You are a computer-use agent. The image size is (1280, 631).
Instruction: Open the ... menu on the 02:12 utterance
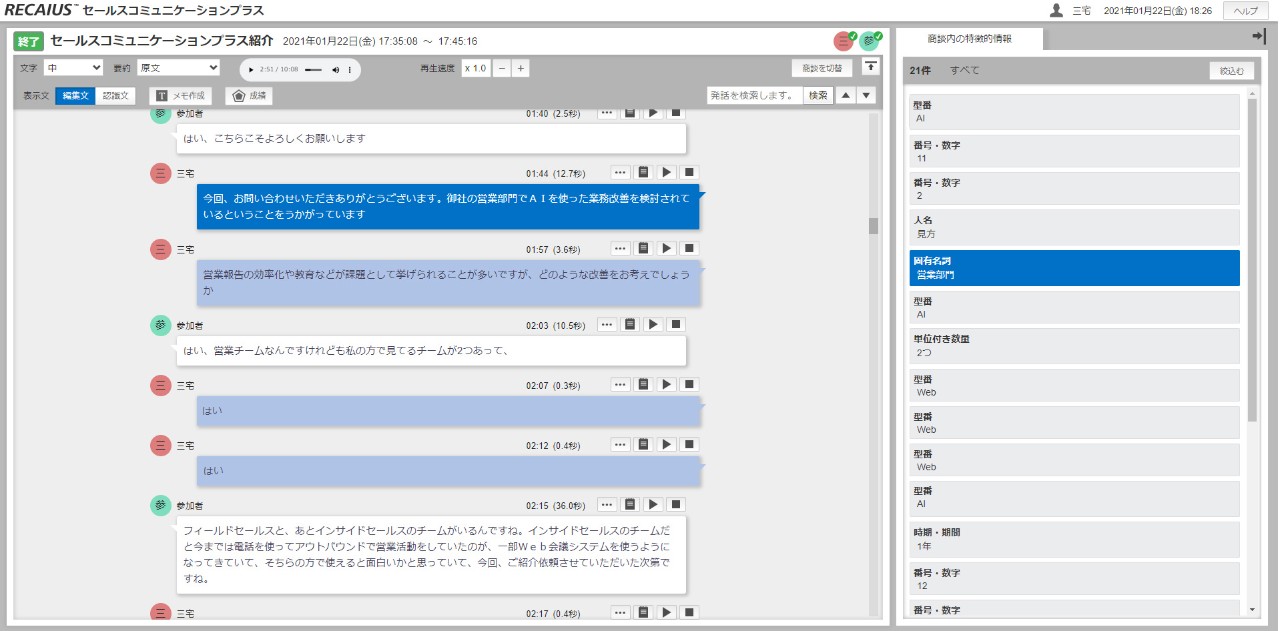pos(621,445)
